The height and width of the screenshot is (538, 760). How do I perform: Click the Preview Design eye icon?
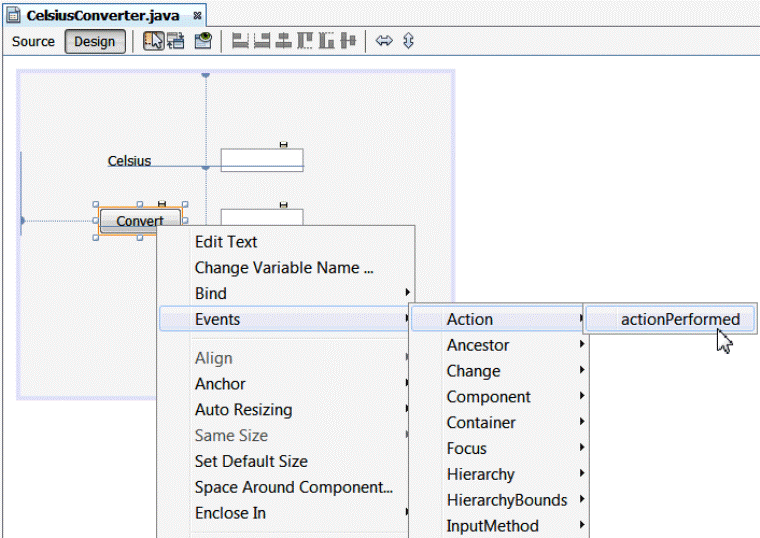[x=203, y=41]
